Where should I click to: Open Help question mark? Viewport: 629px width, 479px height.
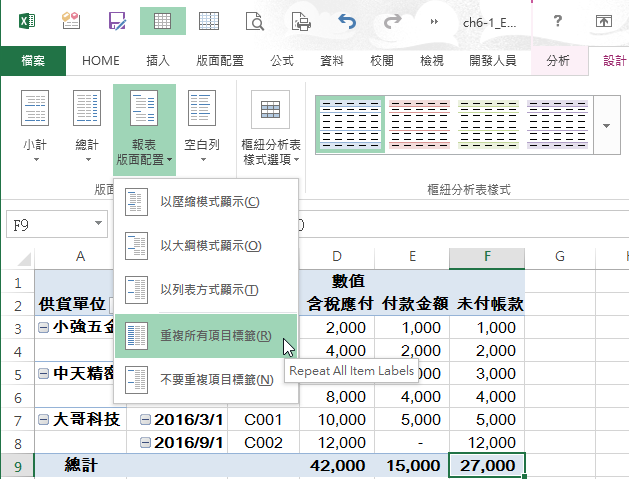(x=558, y=21)
